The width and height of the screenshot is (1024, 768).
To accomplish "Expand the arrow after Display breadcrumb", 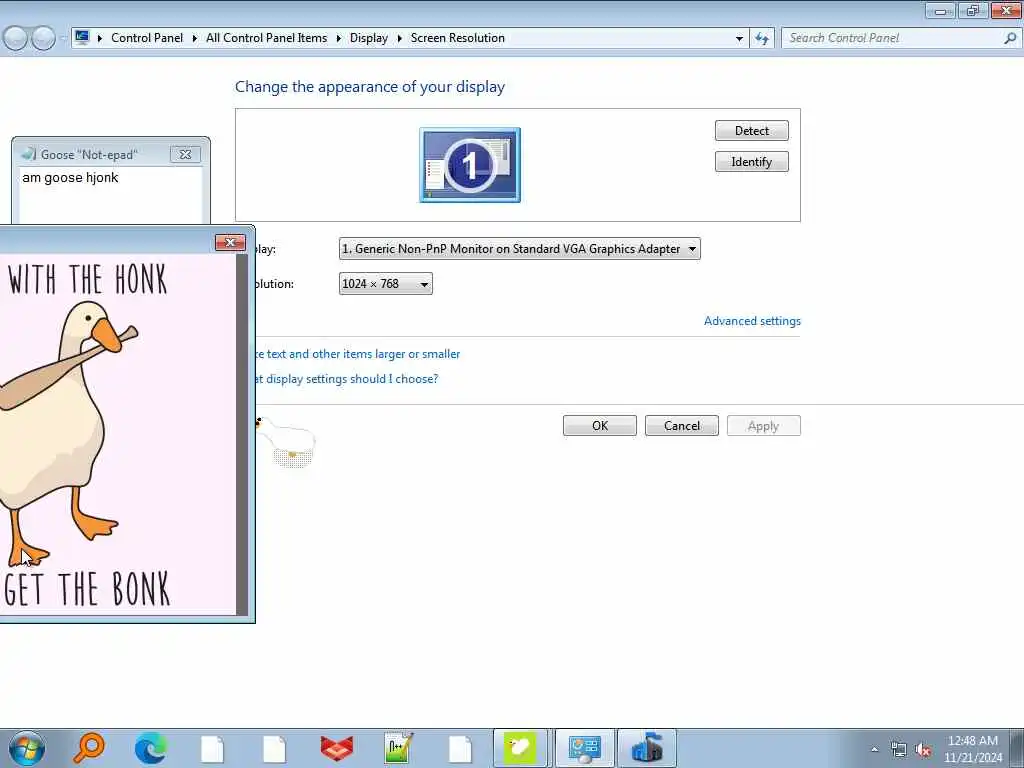I will (400, 39).
